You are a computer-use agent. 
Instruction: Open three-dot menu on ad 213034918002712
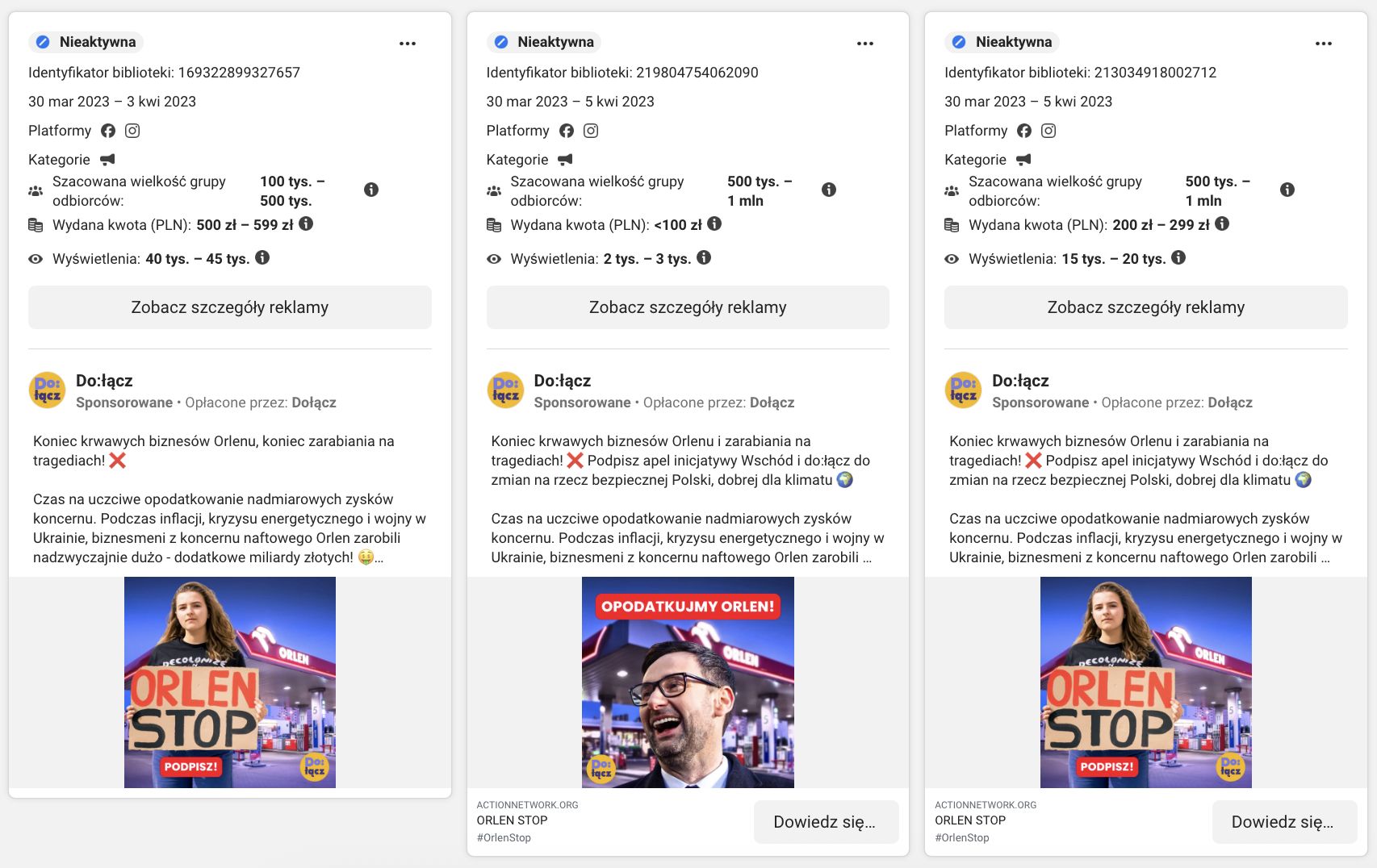(1324, 44)
